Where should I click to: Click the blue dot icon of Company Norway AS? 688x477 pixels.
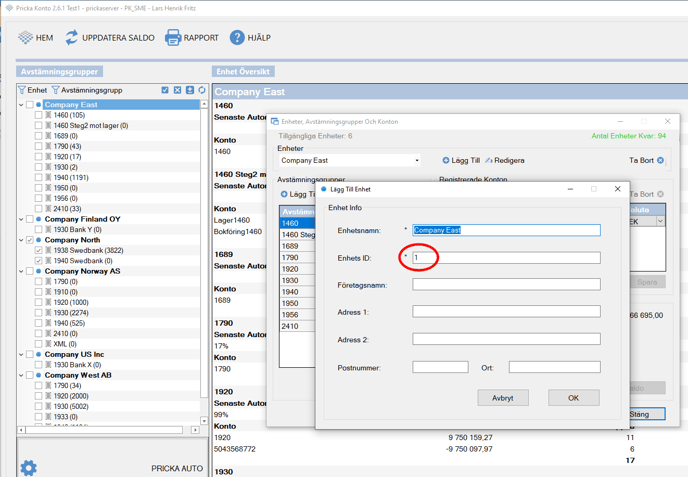coord(39,271)
